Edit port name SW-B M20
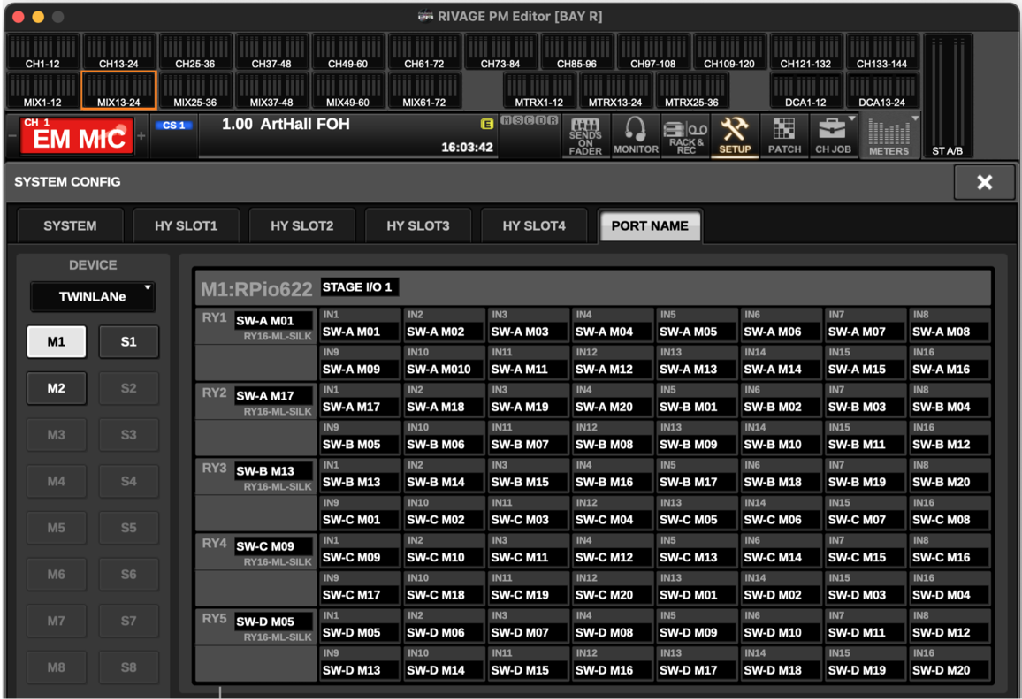 (x=949, y=482)
